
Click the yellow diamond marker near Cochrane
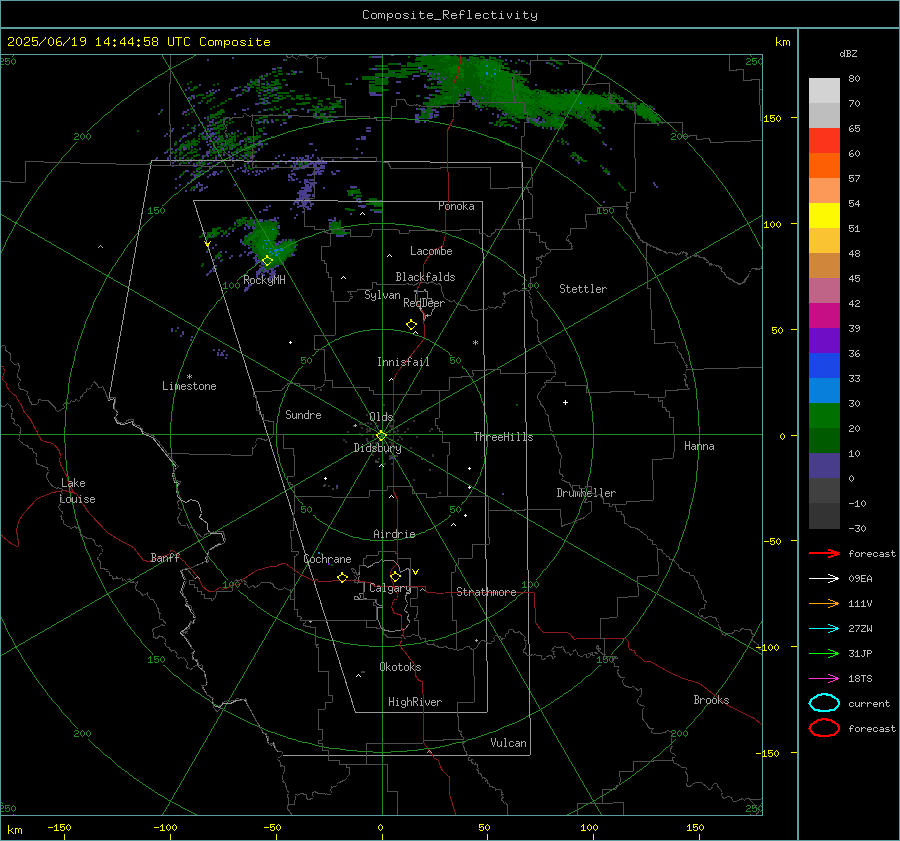342,578
